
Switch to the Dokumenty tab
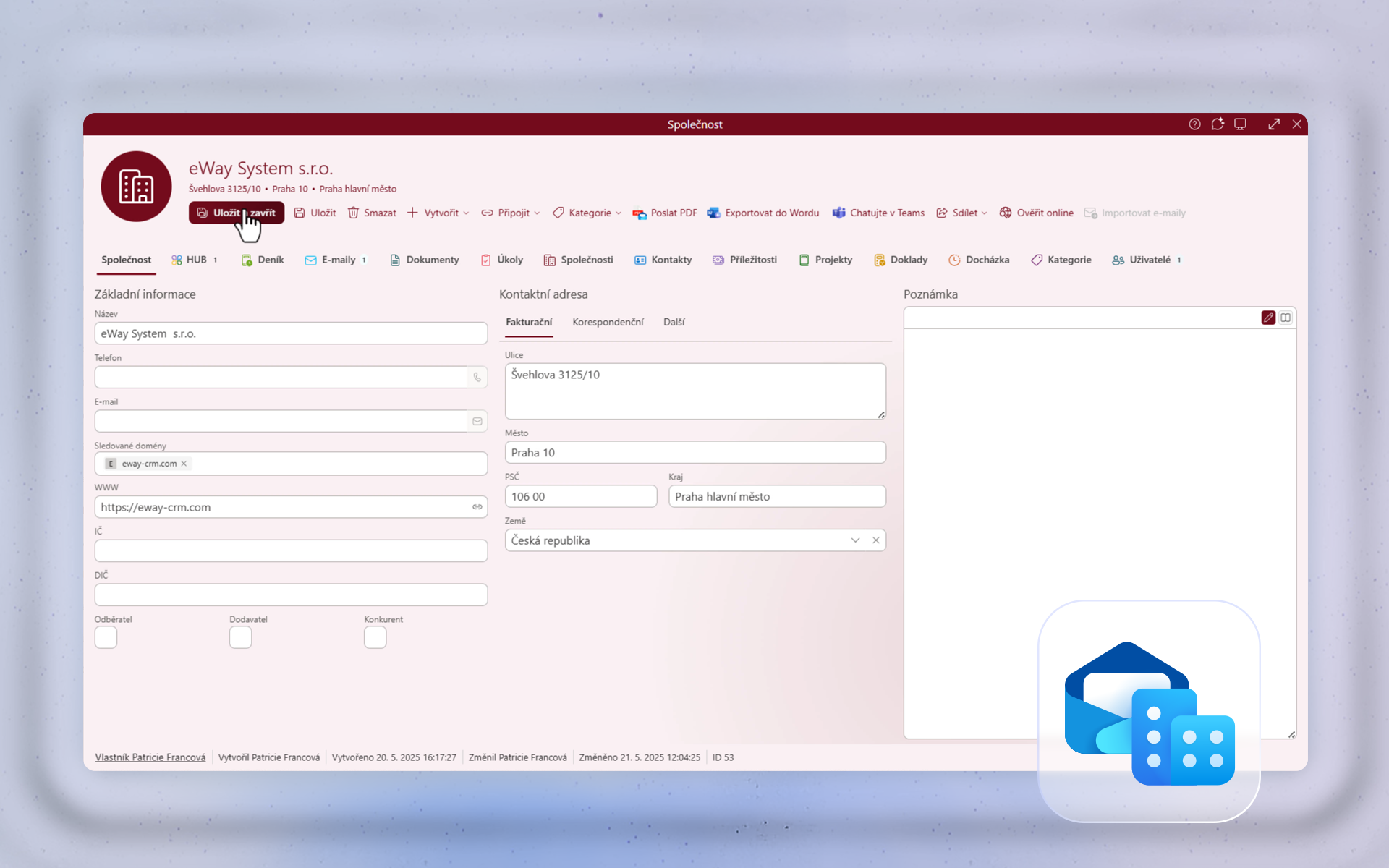click(x=425, y=260)
